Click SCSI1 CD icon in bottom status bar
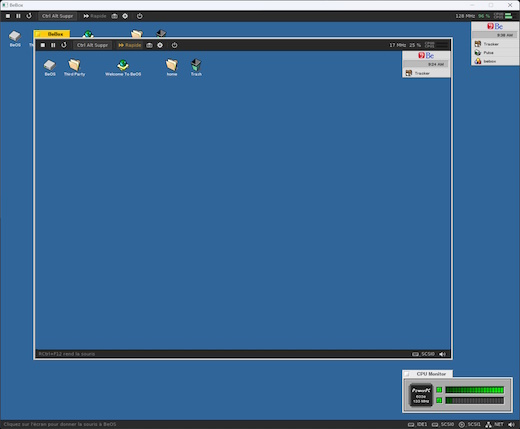This screenshot has width=520, height=429. [462, 424]
